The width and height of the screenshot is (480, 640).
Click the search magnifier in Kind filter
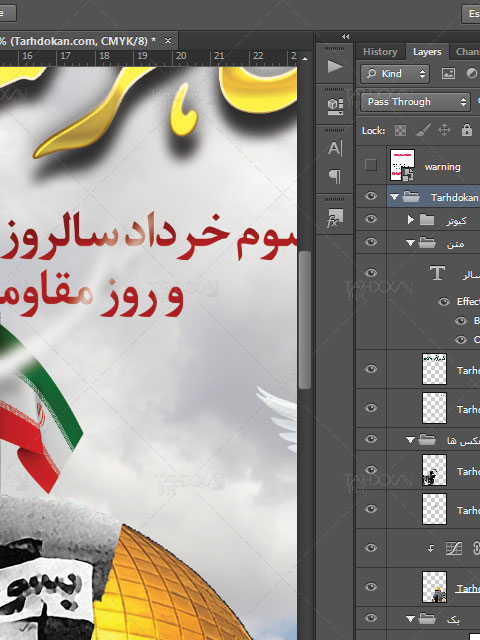tap(371, 73)
